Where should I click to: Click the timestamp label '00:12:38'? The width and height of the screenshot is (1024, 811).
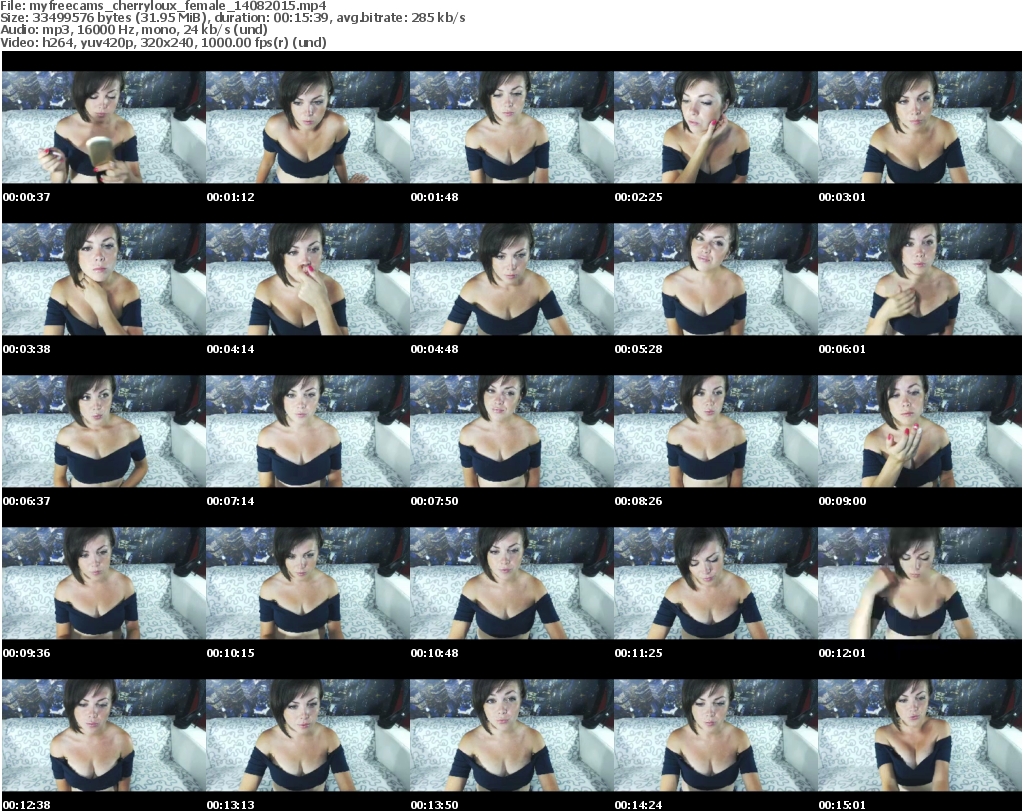[x=27, y=805]
